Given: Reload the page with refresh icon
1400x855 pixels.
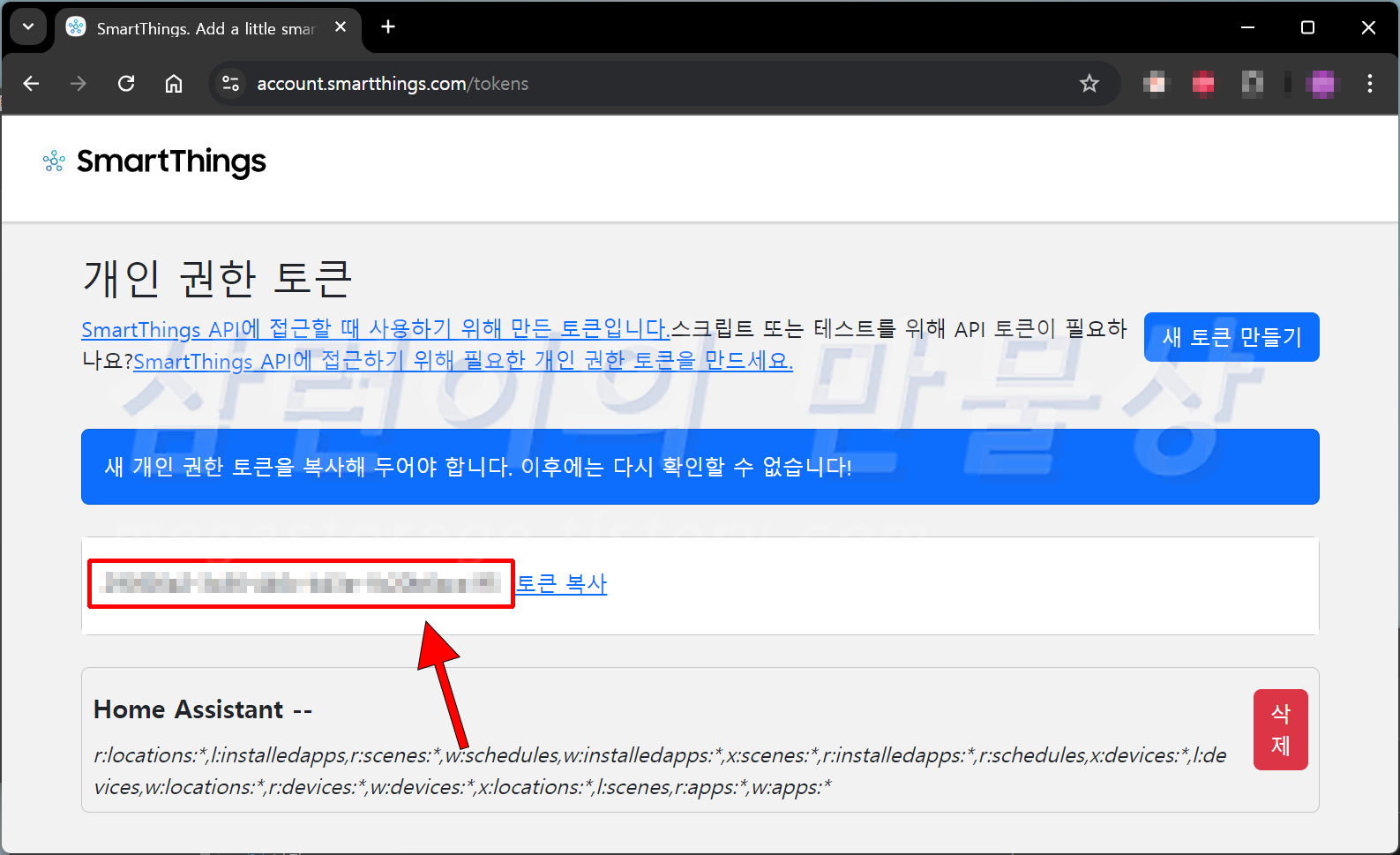Looking at the screenshot, I should coord(126,84).
